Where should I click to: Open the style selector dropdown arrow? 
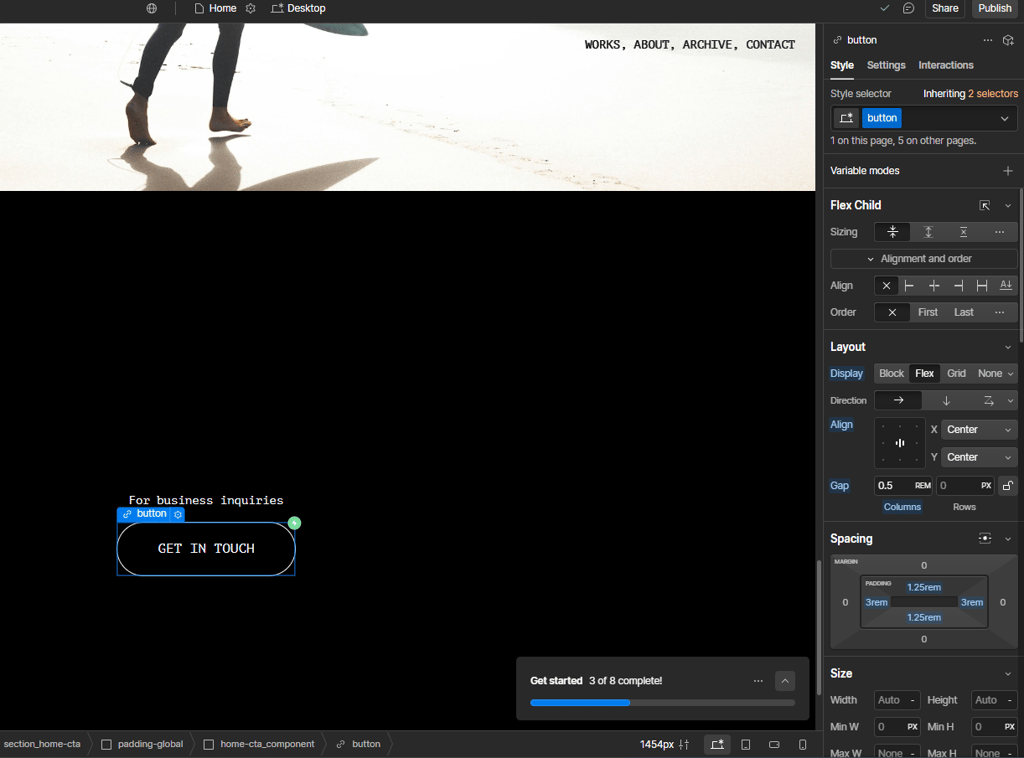click(x=1004, y=119)
